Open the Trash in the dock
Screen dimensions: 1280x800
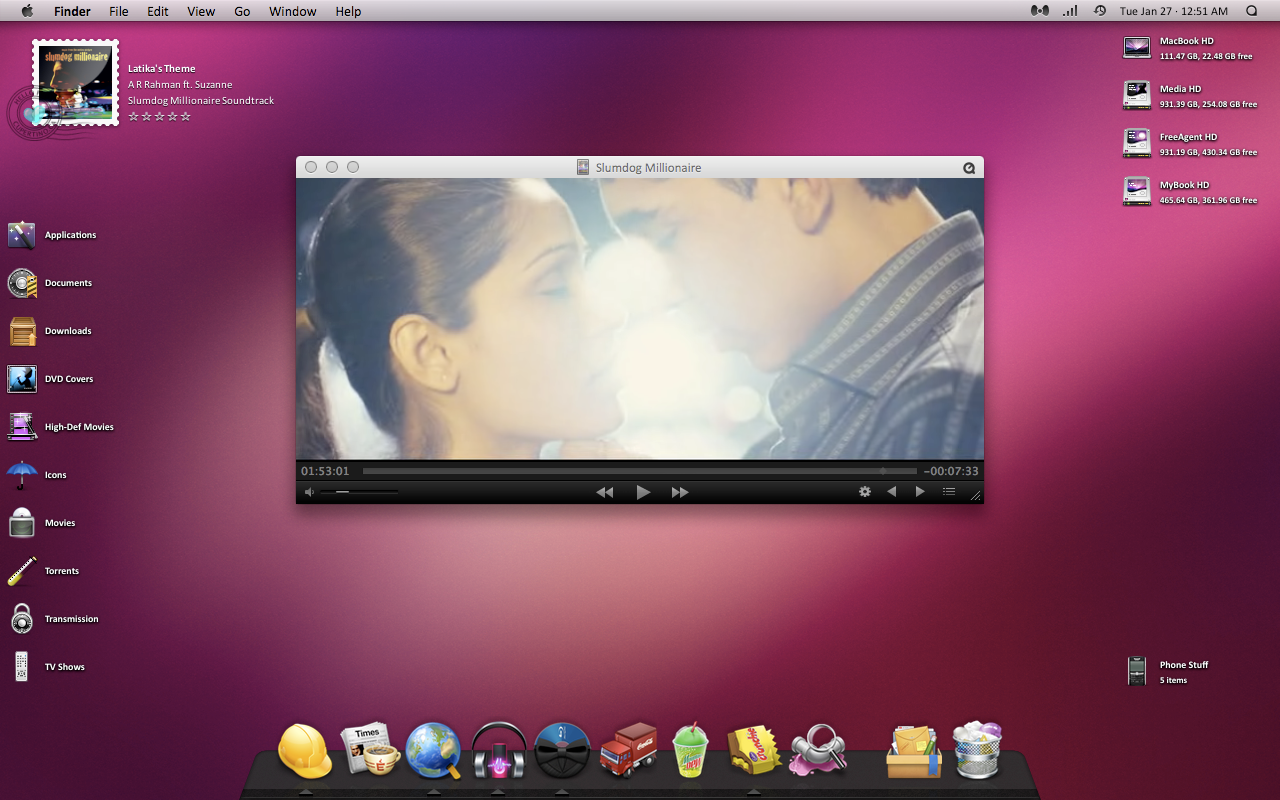click(978, 751)
